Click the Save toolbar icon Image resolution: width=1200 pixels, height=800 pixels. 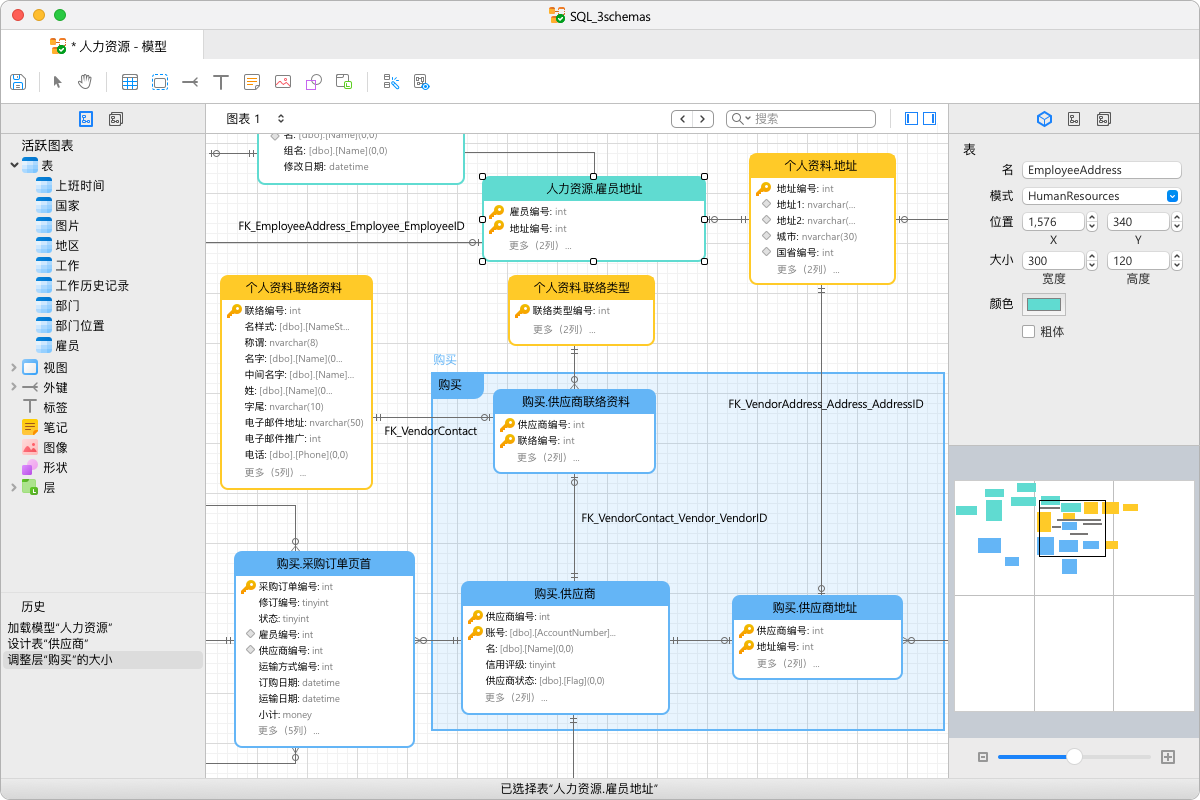point(17,82)
